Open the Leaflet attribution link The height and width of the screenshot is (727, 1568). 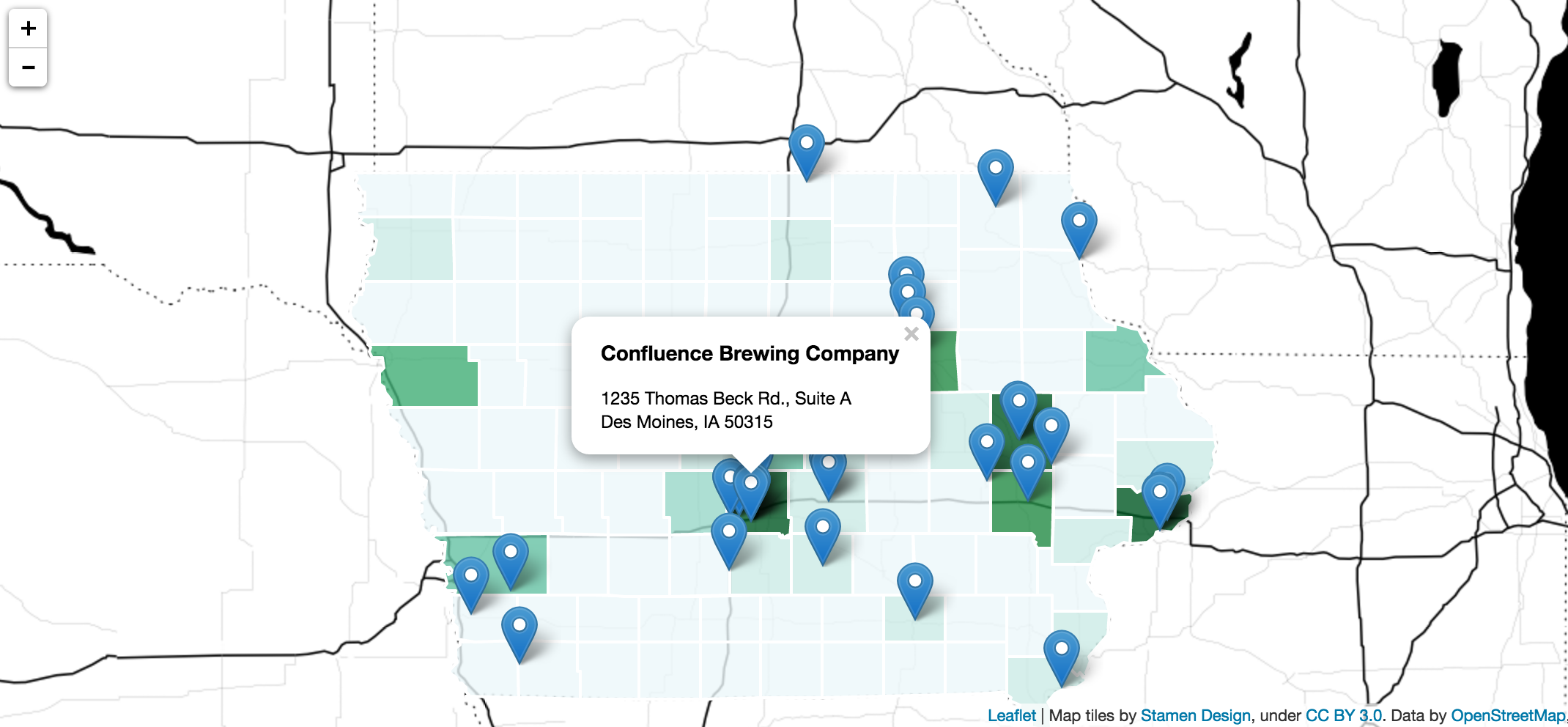tap(1011, 715)
